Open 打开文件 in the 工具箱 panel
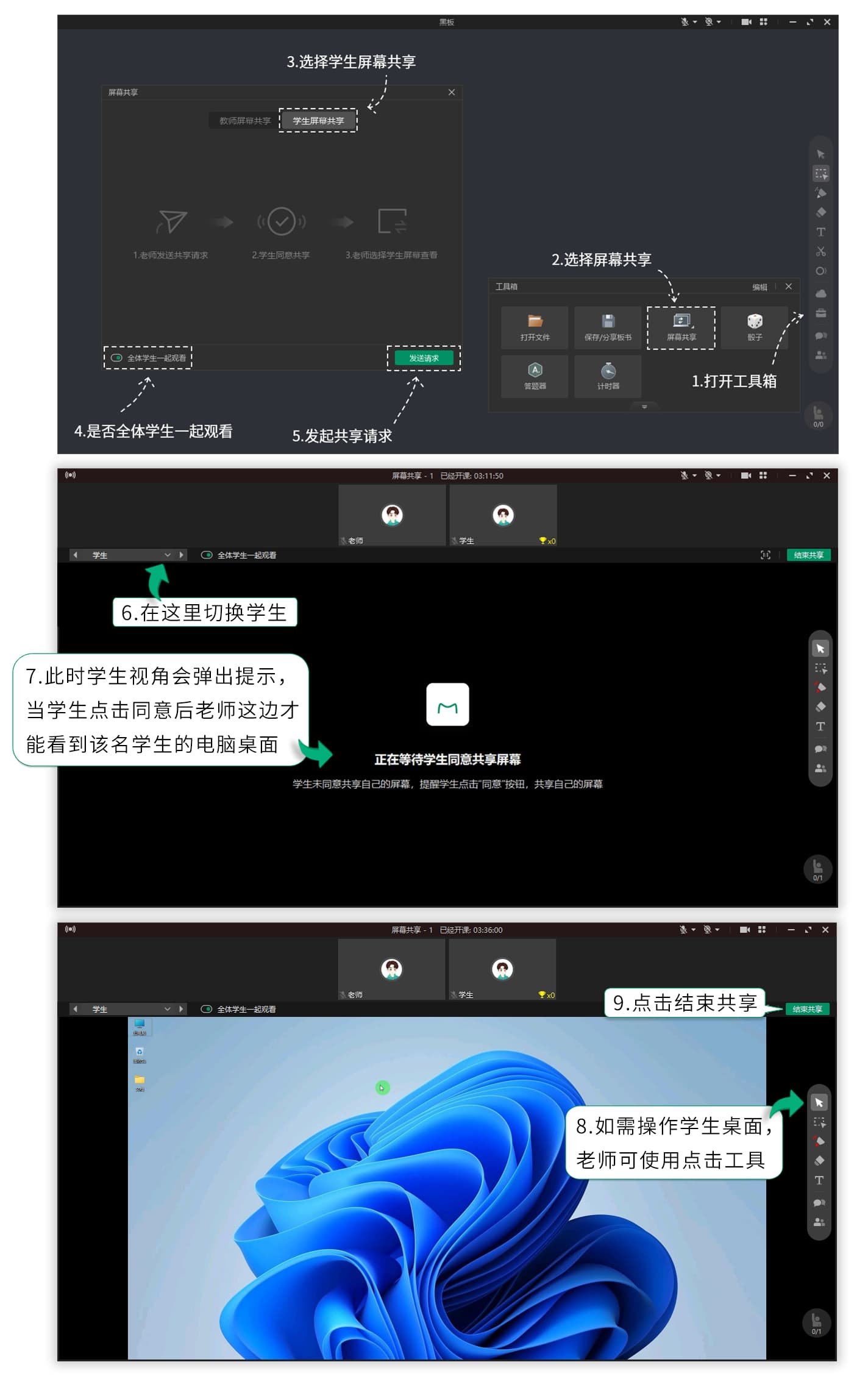 535,327
